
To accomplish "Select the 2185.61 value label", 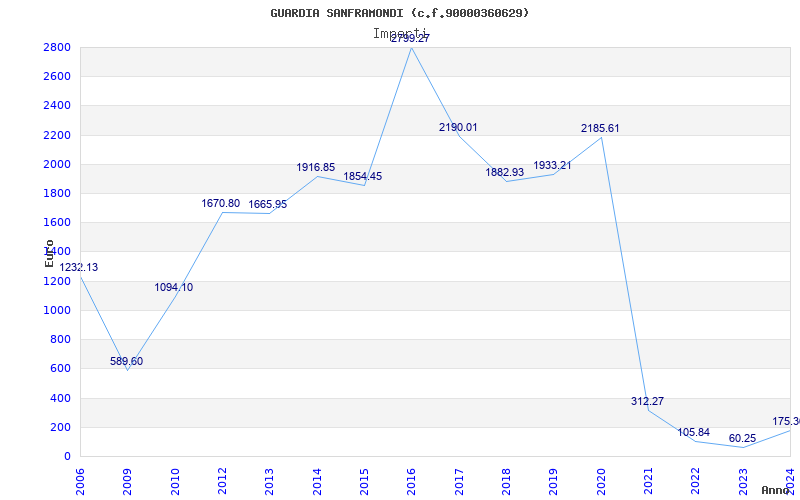I will [x=600, y=129].
